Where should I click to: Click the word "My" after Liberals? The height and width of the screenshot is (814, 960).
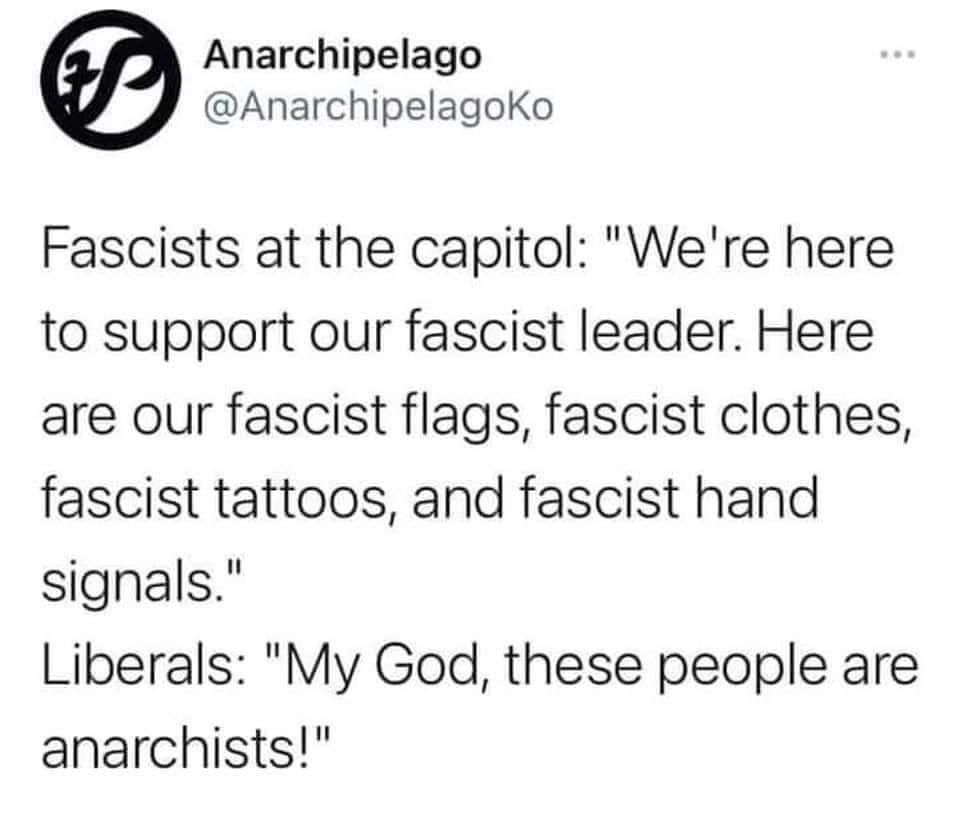click(320, 667)
